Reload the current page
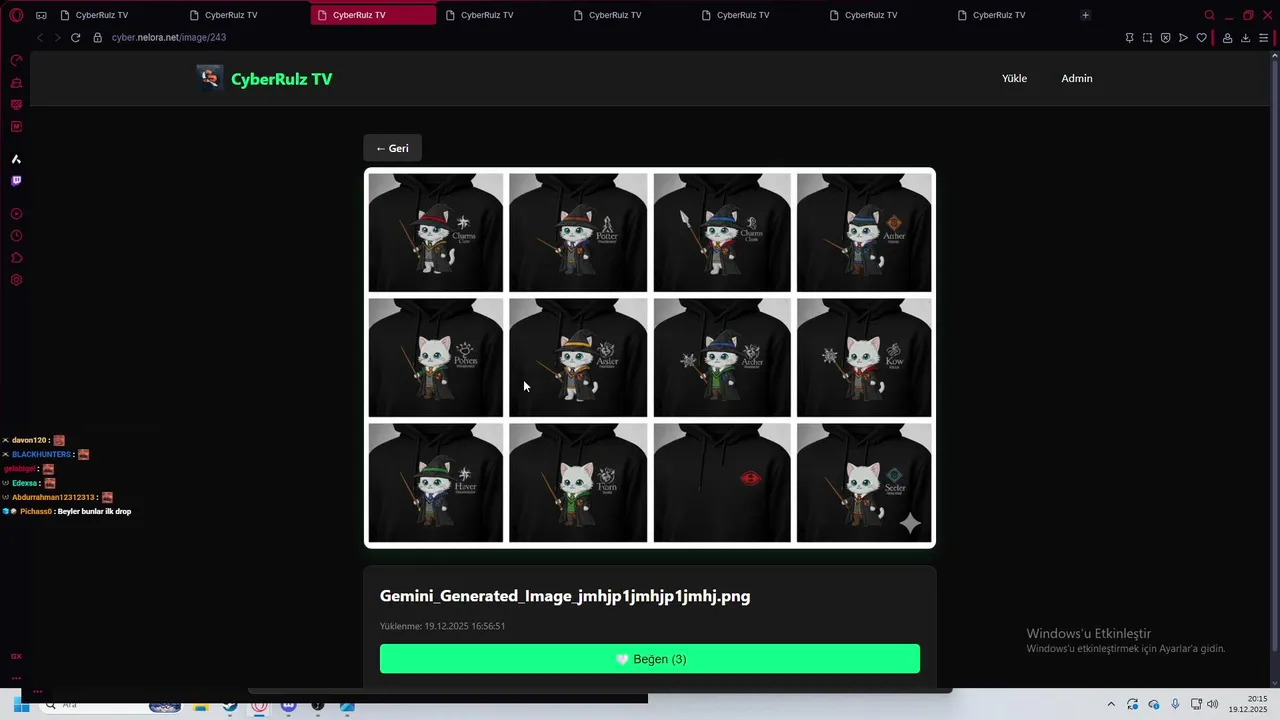The image size is (1280, 720). coord(75,37)
